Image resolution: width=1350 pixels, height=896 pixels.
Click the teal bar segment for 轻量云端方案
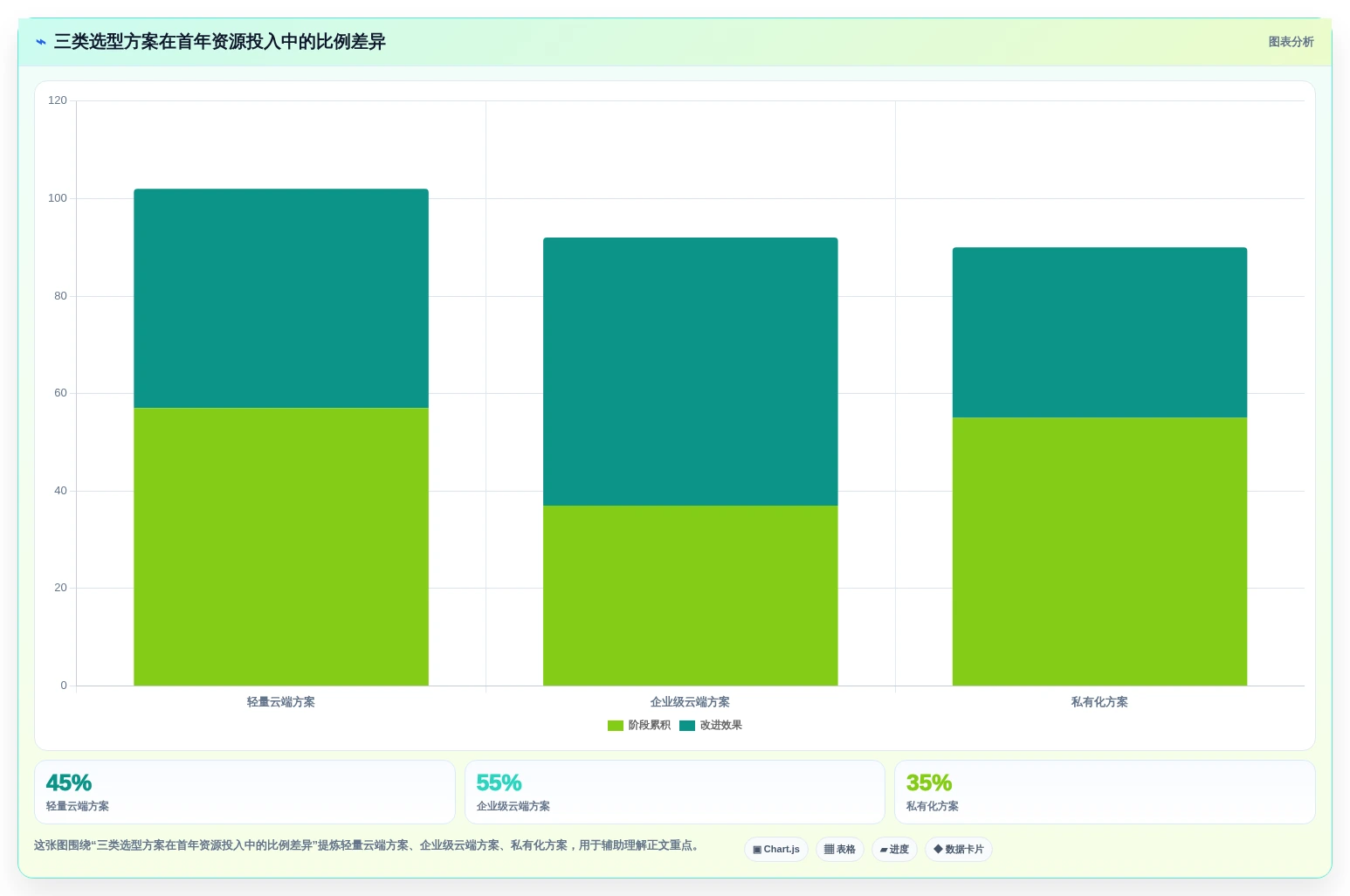click(x=281, y=298)
